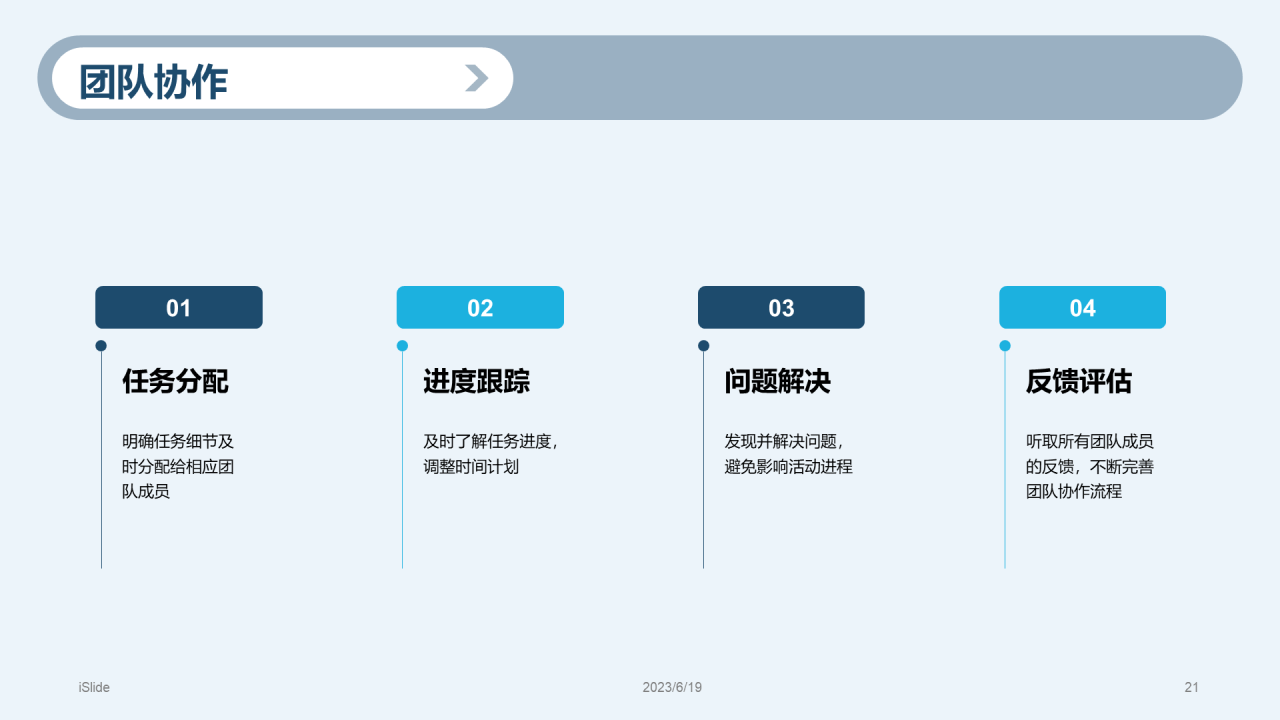
Task: Select the 反馈评估 heading
Action: point(1078,381)
